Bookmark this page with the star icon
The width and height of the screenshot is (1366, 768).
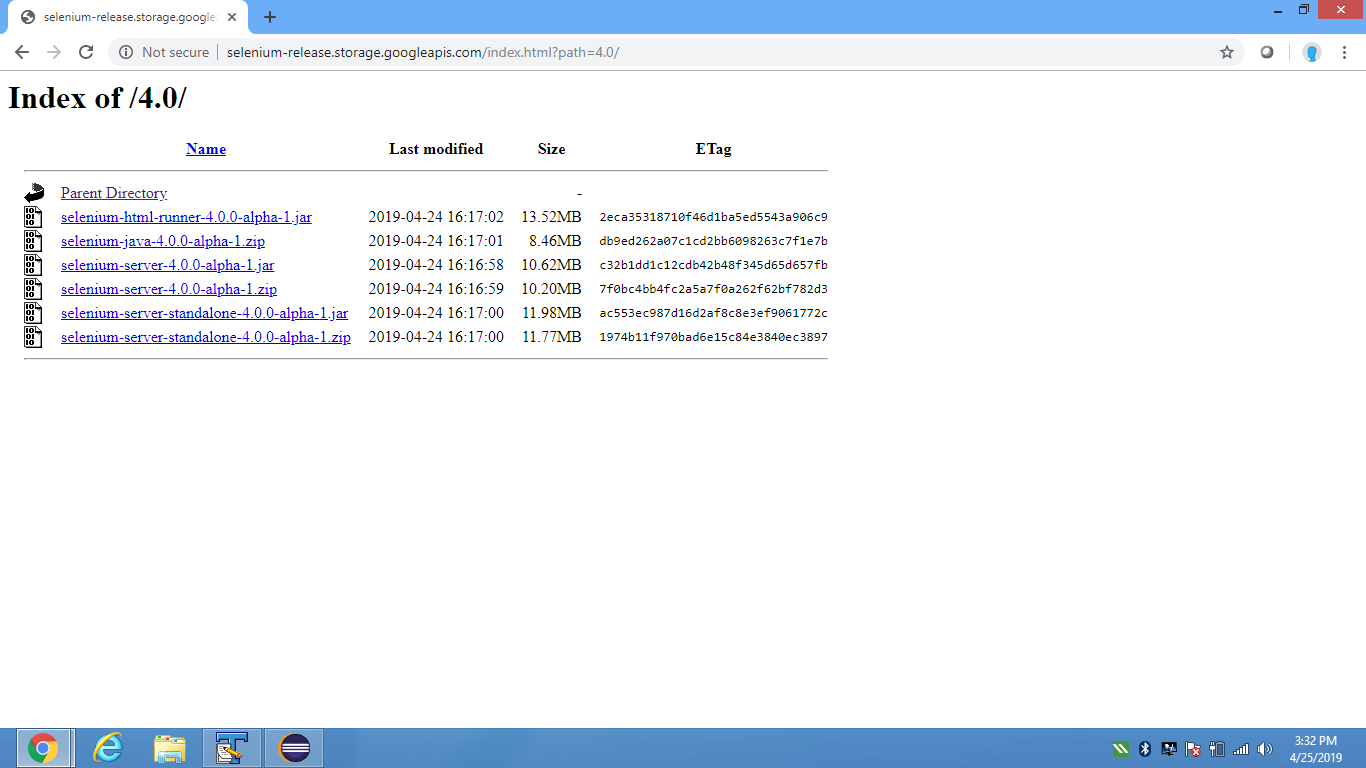[1227, 52]
